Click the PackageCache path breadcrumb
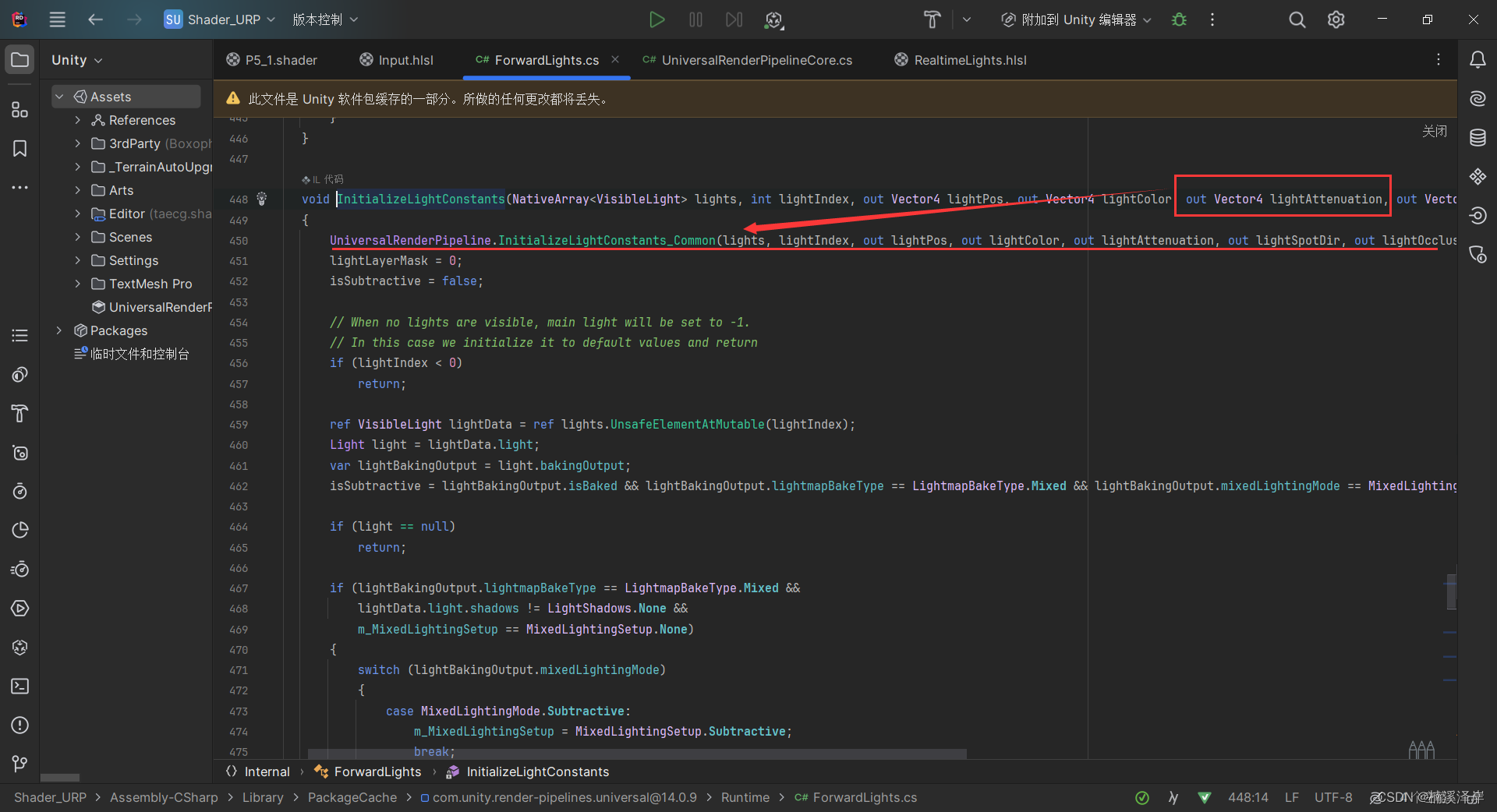The height and width of the screenshot is (812, 1497). 352,797
